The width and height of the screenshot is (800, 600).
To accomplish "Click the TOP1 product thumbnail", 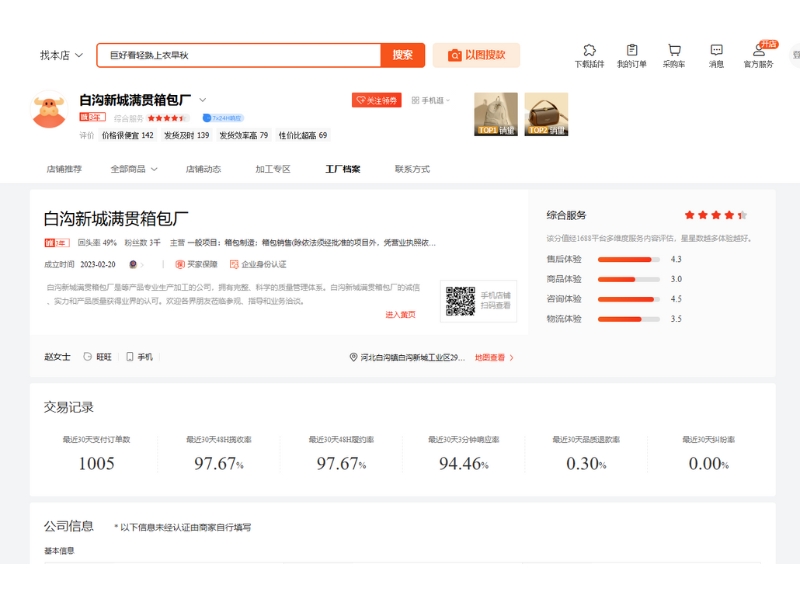I will [495, 114].
